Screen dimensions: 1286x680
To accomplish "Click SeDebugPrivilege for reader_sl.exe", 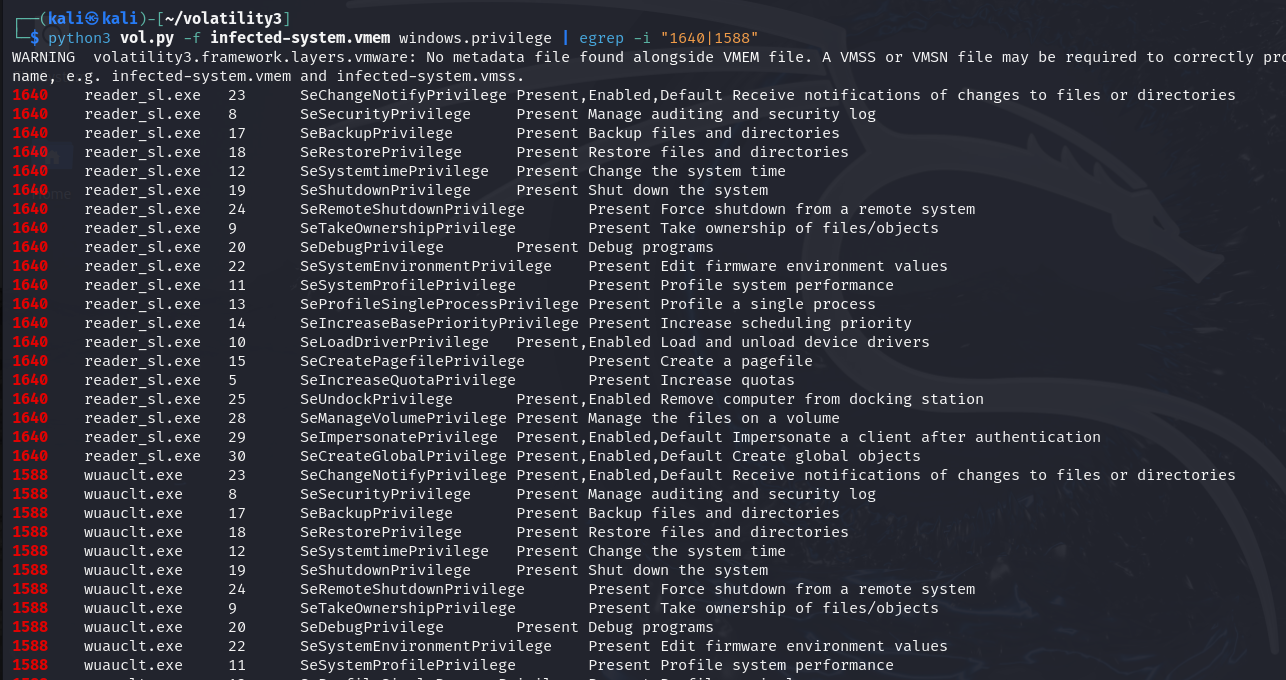I will point(372,247).
